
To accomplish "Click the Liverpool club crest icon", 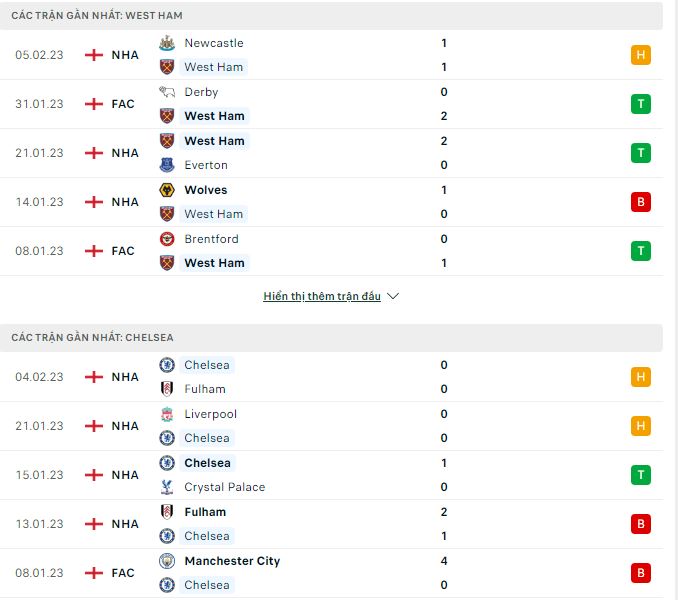I will tap(167, 414).
